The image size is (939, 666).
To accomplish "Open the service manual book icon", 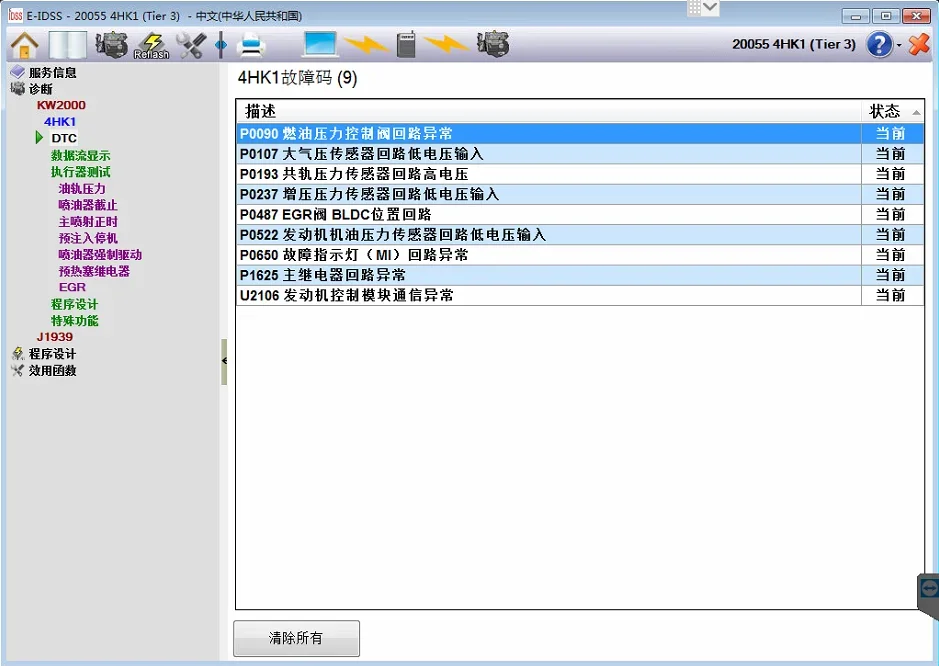I will pyautogui.click(x=68, y=45).
